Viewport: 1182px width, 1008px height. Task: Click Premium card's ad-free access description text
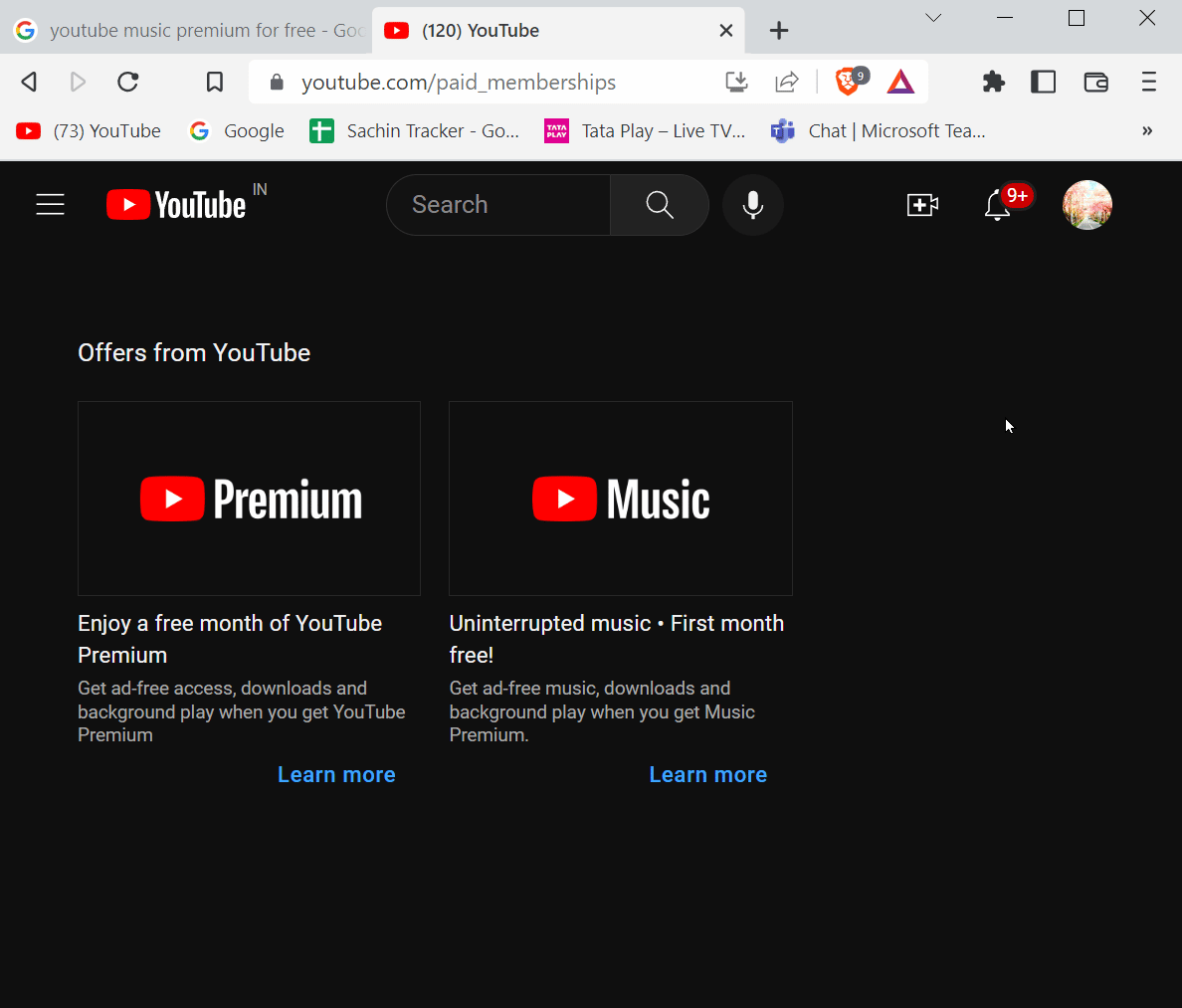coord(241,710)
